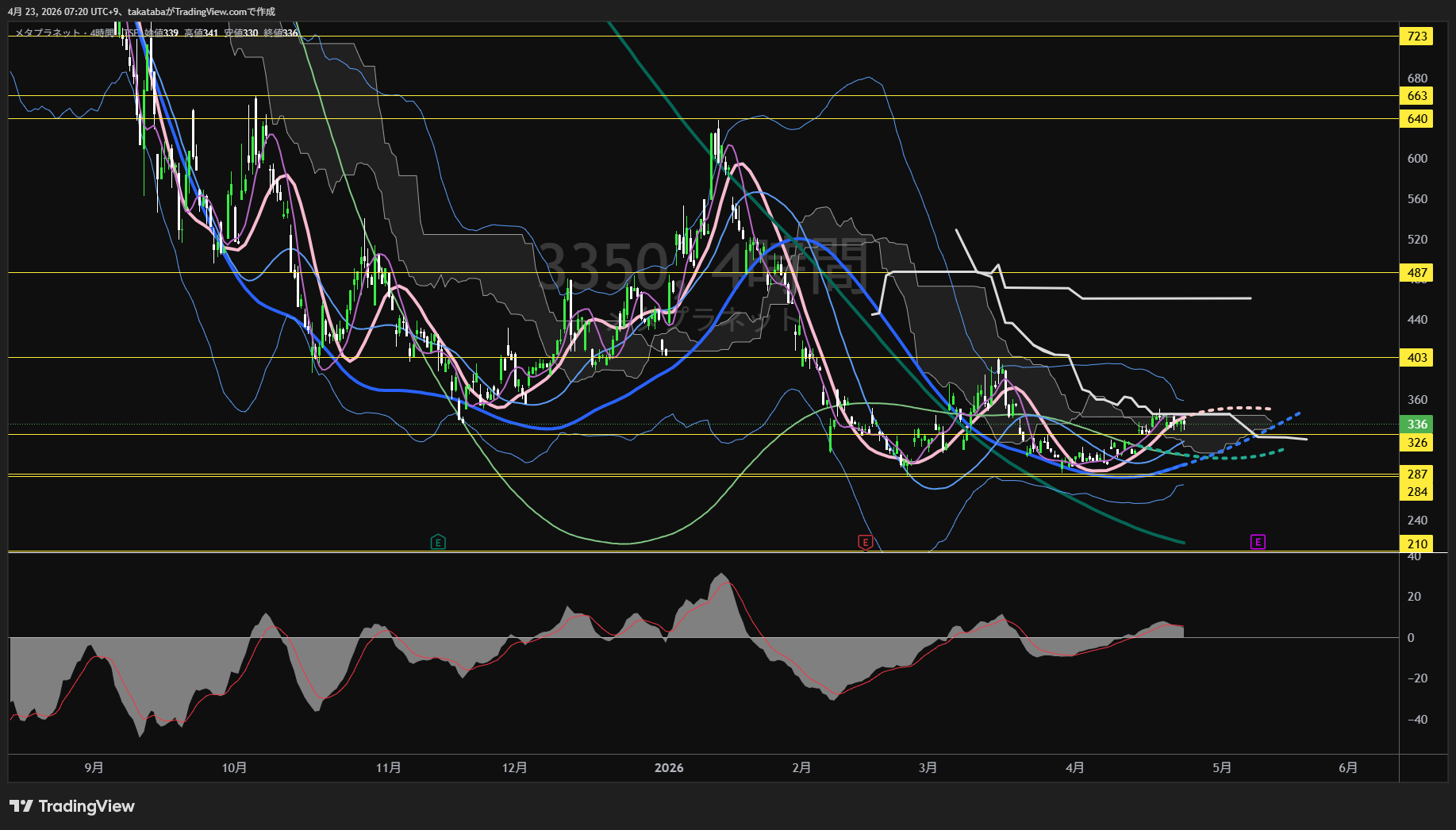Click the 663 yellow price label

pyautogui.click(x=1417, y=96)
